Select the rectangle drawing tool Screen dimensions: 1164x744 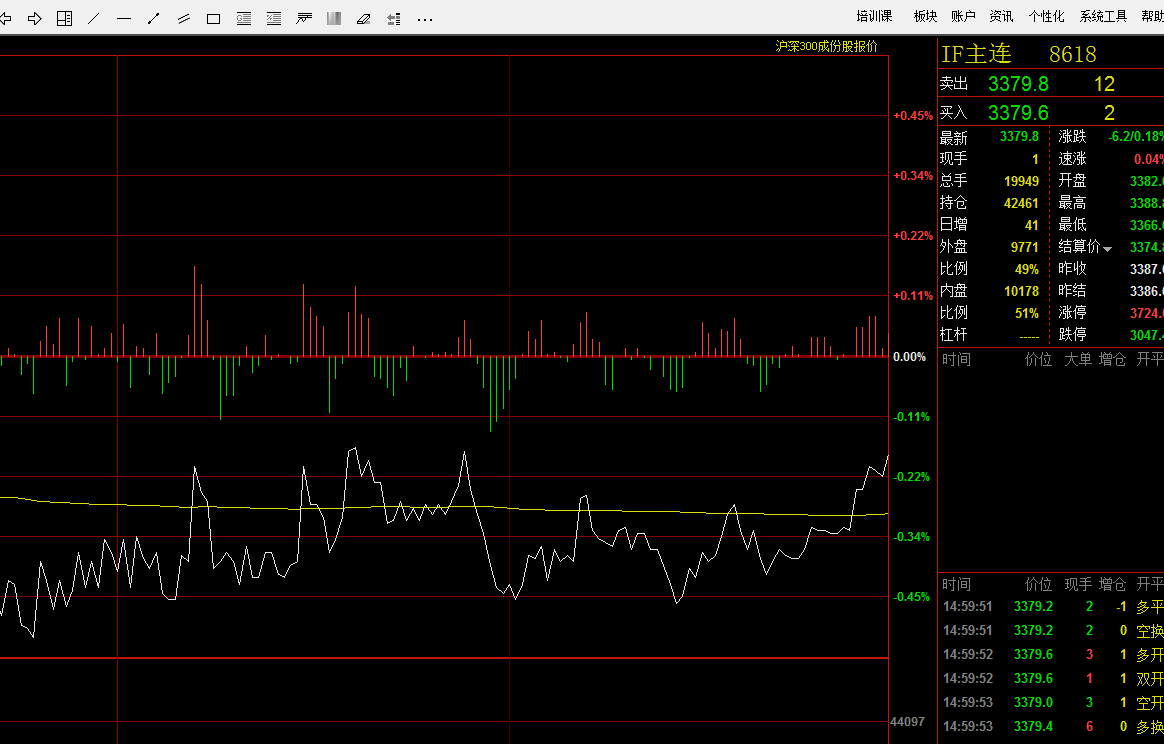(x=214, y=18)
